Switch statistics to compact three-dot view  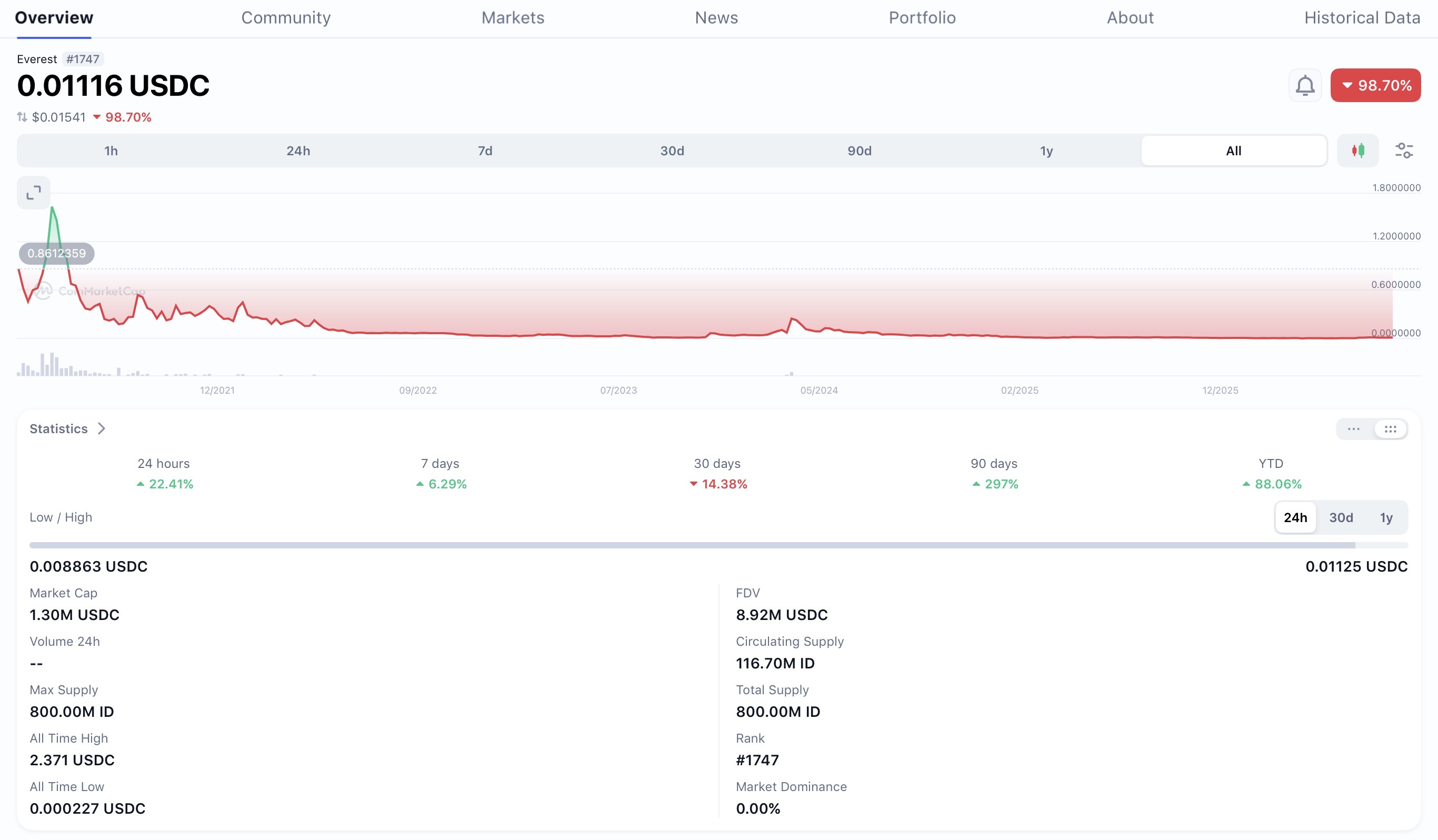1354,428
